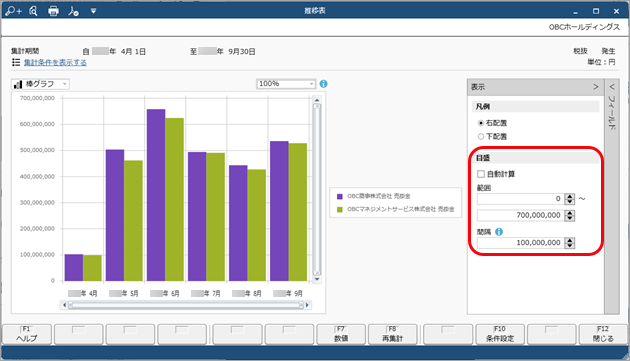Click the F7 数値 button
The height and width of the screenshot is (361, 630).
341,334
